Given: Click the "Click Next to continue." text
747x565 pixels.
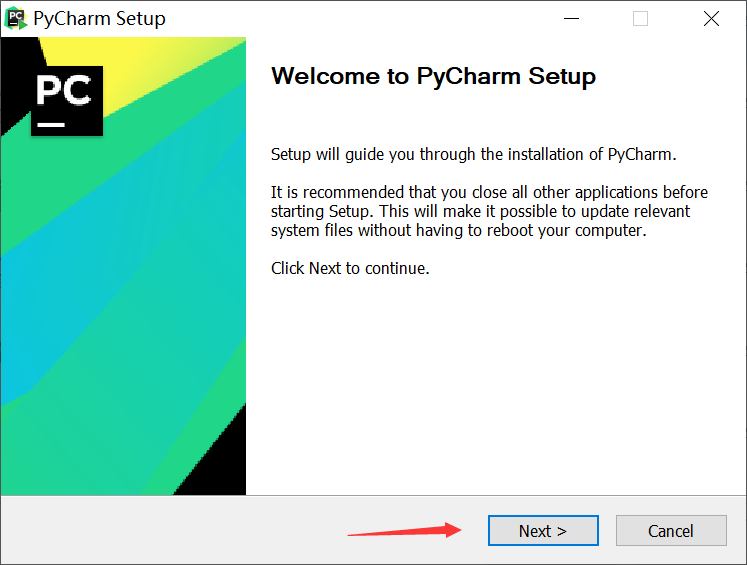Looking at the screenshot, I should (350, 268).
